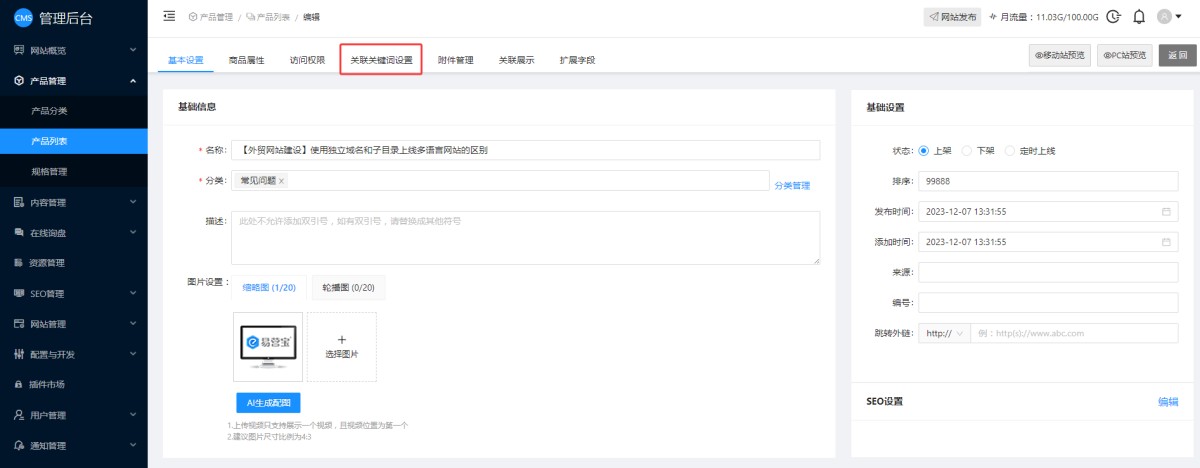Click the plus icon to select an image
The image size is (1200, 468).
click(x=342, y=340)
